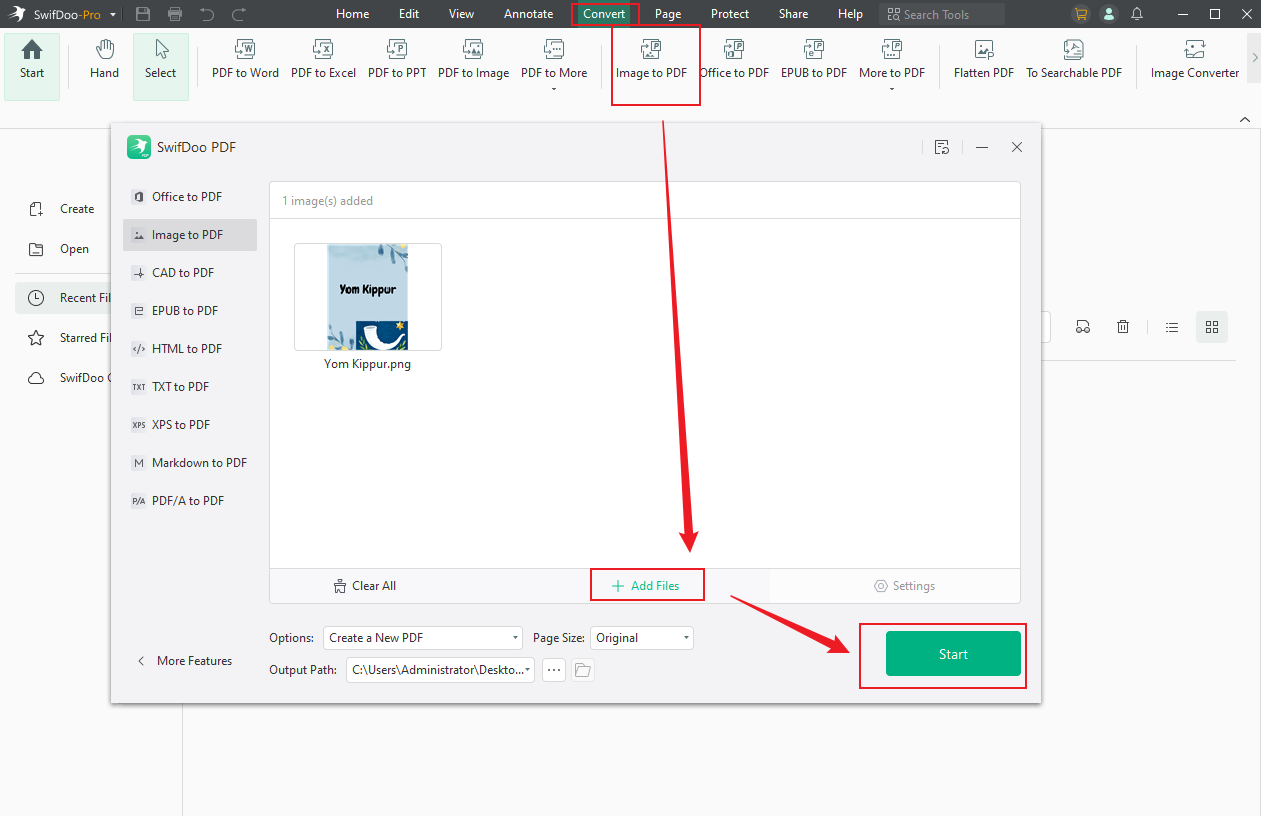This screenshot has width=1261, height=816.
Task: Switch to list view of recent files
Action: click(1171, 326)
